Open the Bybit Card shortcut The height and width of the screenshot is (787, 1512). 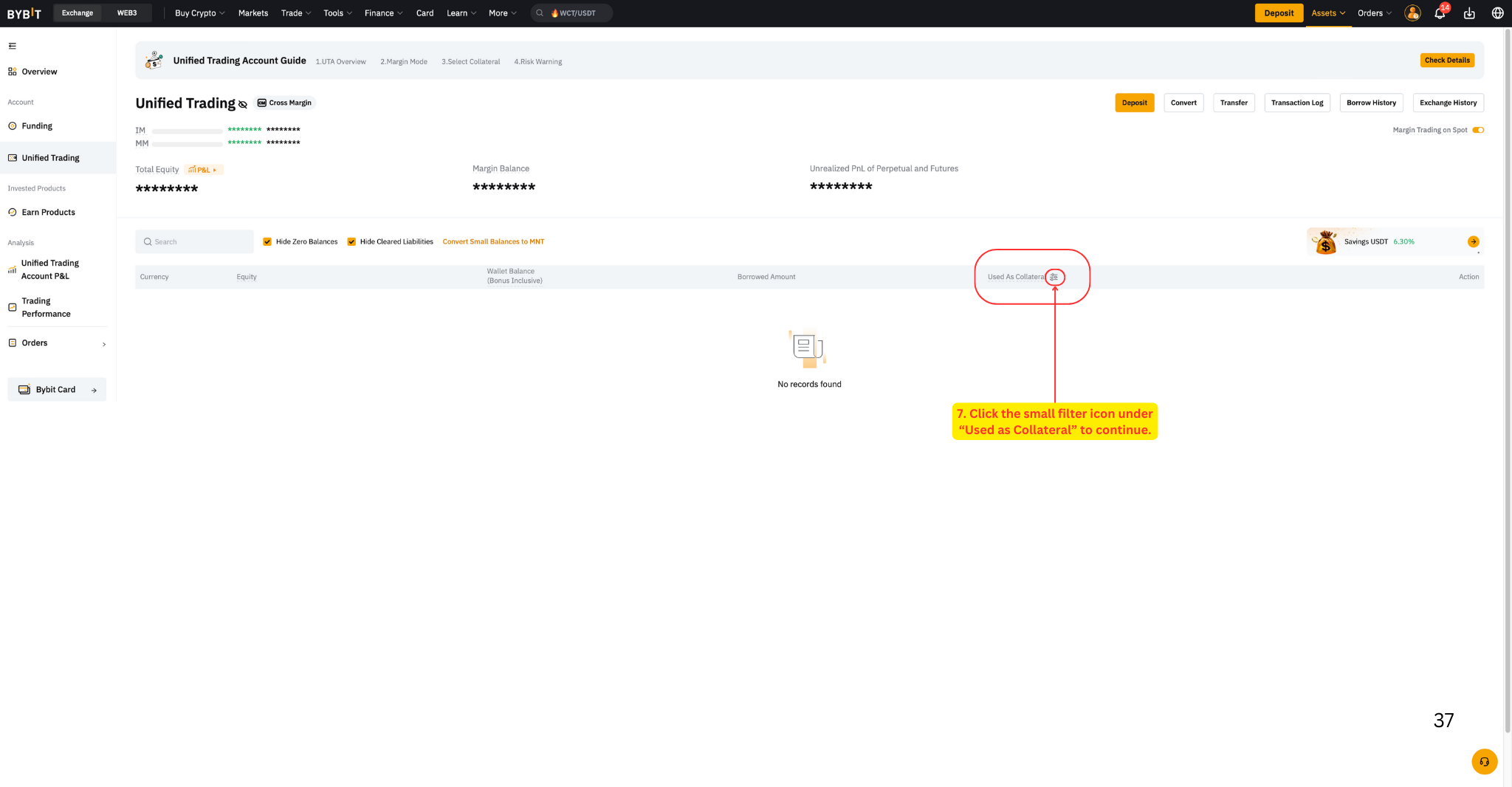[57, 390]
